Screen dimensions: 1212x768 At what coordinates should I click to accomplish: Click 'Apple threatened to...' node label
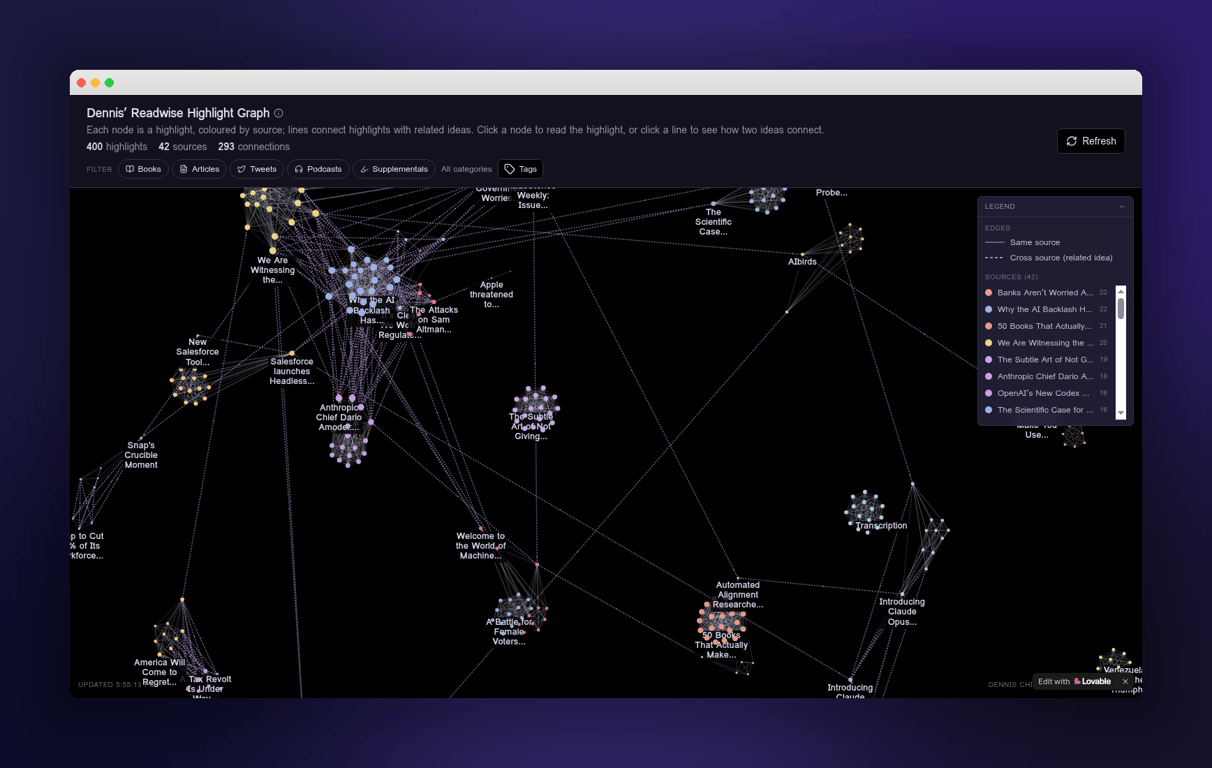491,294
